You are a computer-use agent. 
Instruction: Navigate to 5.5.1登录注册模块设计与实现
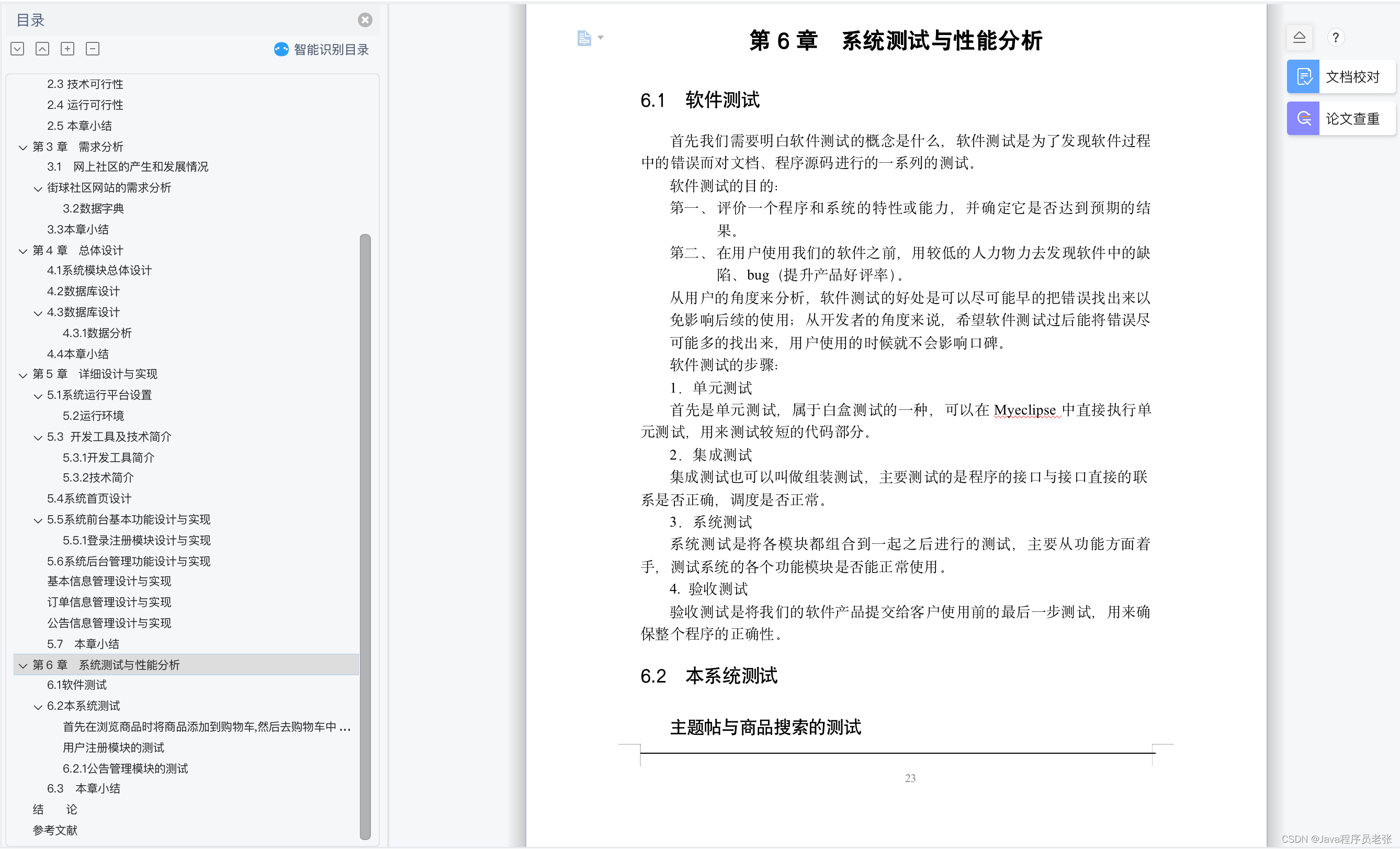point(137,540)
